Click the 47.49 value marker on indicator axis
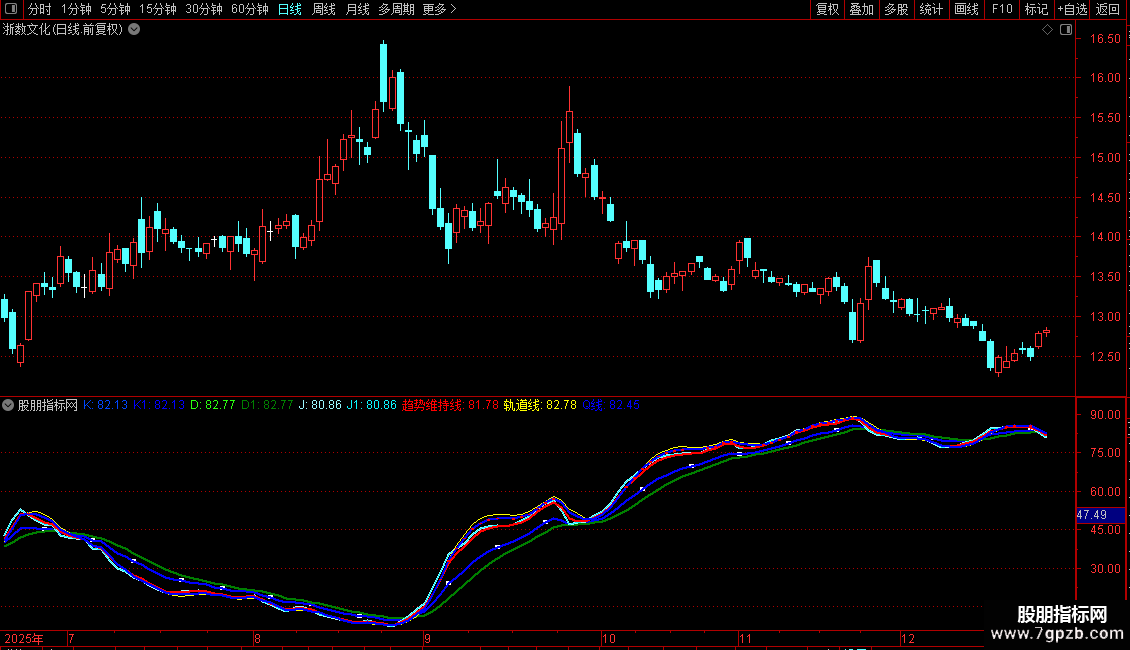Viewport: 1130px width, 650px height. 1100,515
